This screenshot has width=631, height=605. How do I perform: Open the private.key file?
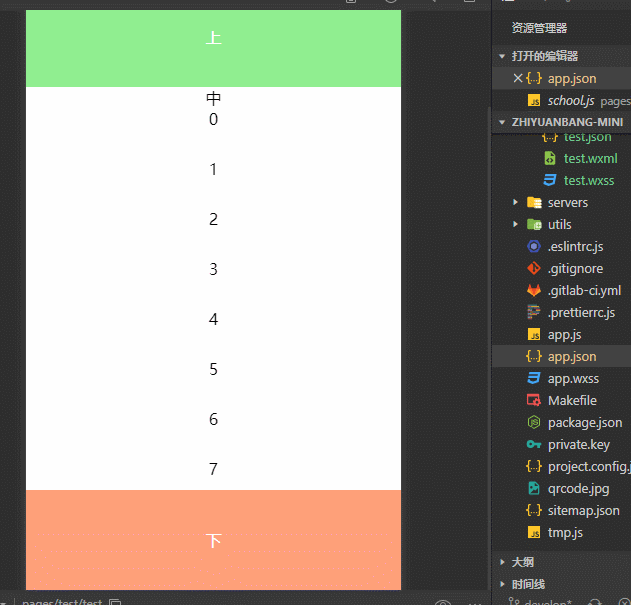(x=579, y=444)
